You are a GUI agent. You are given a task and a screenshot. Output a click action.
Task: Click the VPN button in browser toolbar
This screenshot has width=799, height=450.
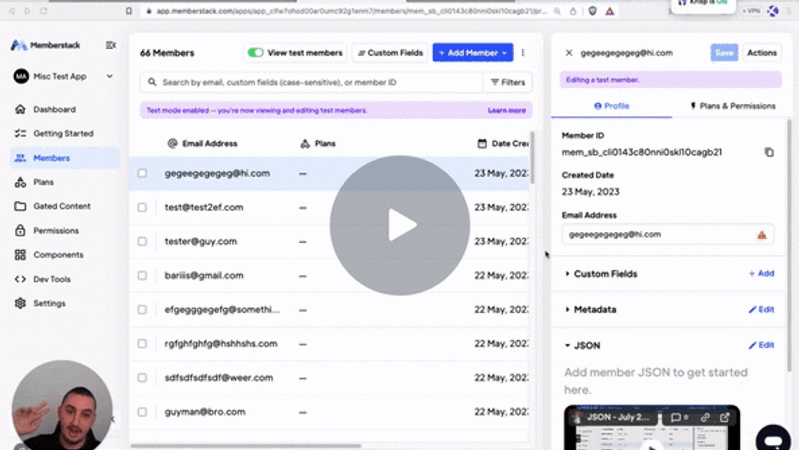(751, 11)
